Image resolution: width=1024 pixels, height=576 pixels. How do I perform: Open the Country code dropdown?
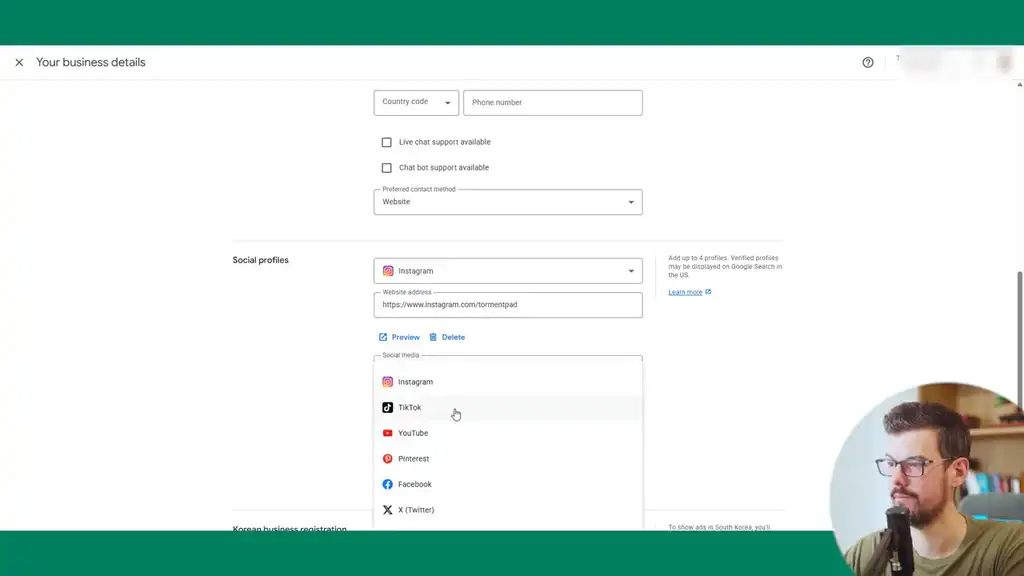coord(416,102)
